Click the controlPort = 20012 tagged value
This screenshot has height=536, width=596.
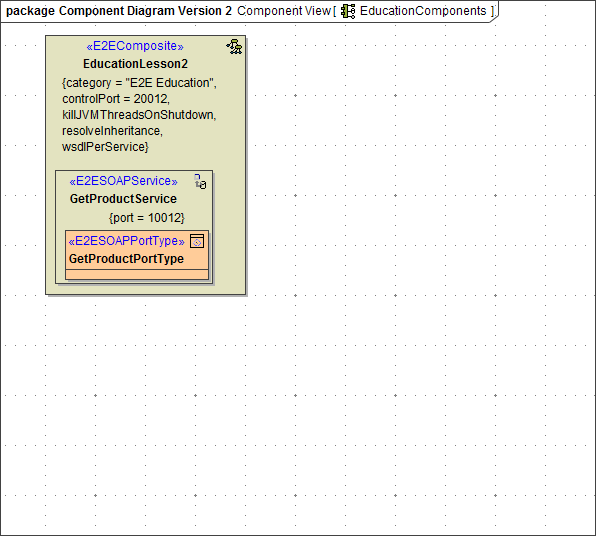tap(116, 99)
